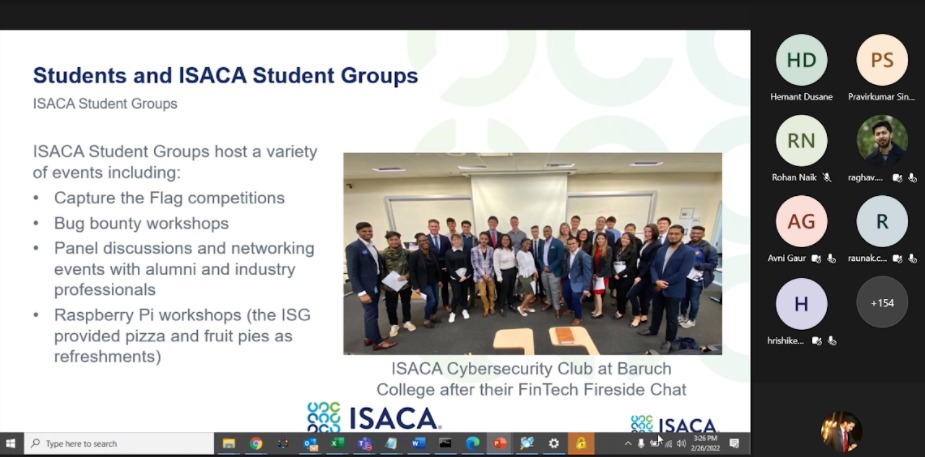Click the microphone tray icon
The width and height of the screenshot is (925, 457).
(x=641, y=443)
